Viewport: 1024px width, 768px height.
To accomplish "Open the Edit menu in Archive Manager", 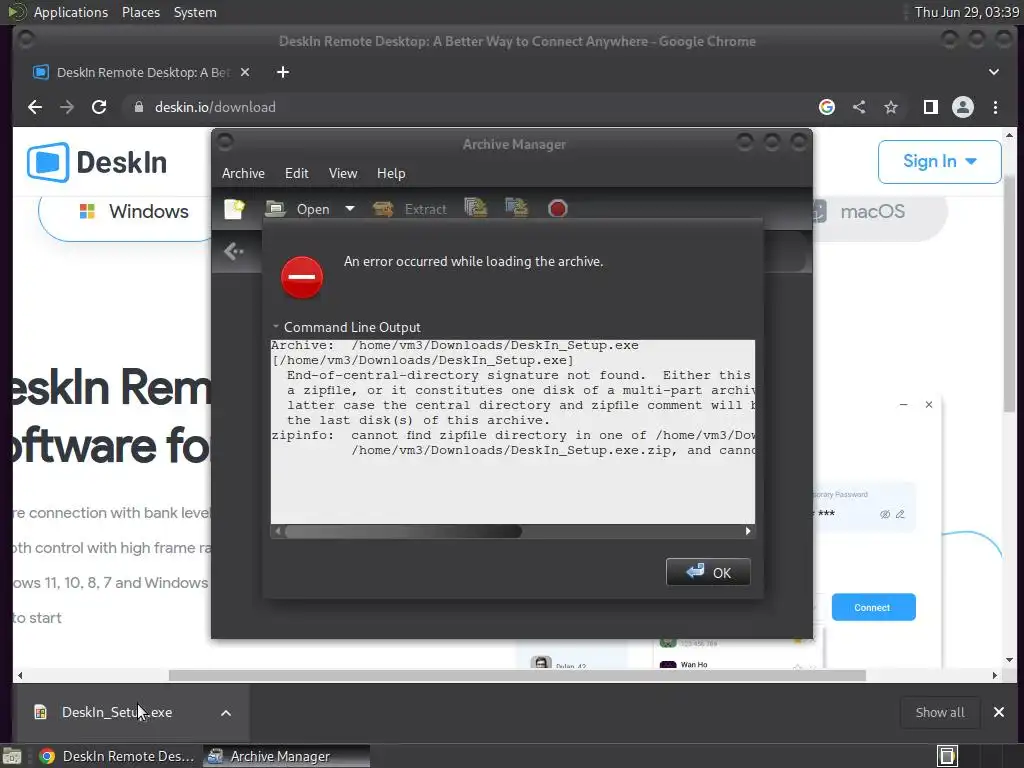I will [296, 173].
